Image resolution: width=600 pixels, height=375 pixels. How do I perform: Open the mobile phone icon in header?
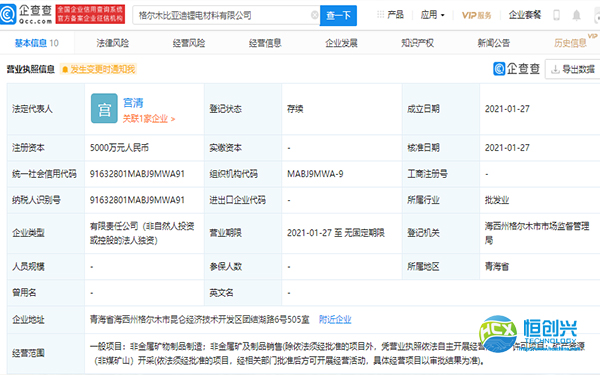[557, 15]
